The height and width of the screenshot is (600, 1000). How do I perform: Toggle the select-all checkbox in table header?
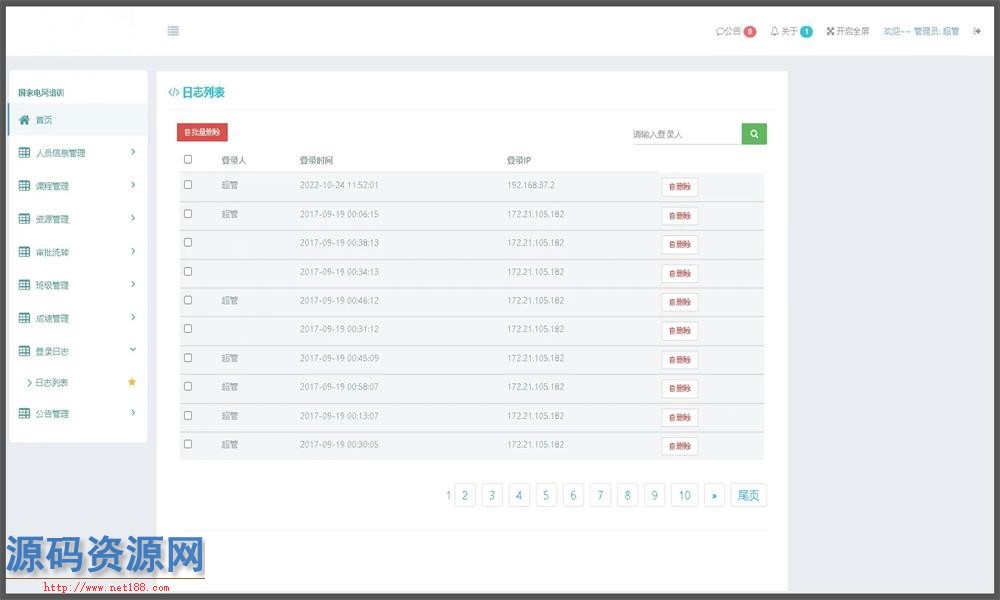[x=188, y=159]
